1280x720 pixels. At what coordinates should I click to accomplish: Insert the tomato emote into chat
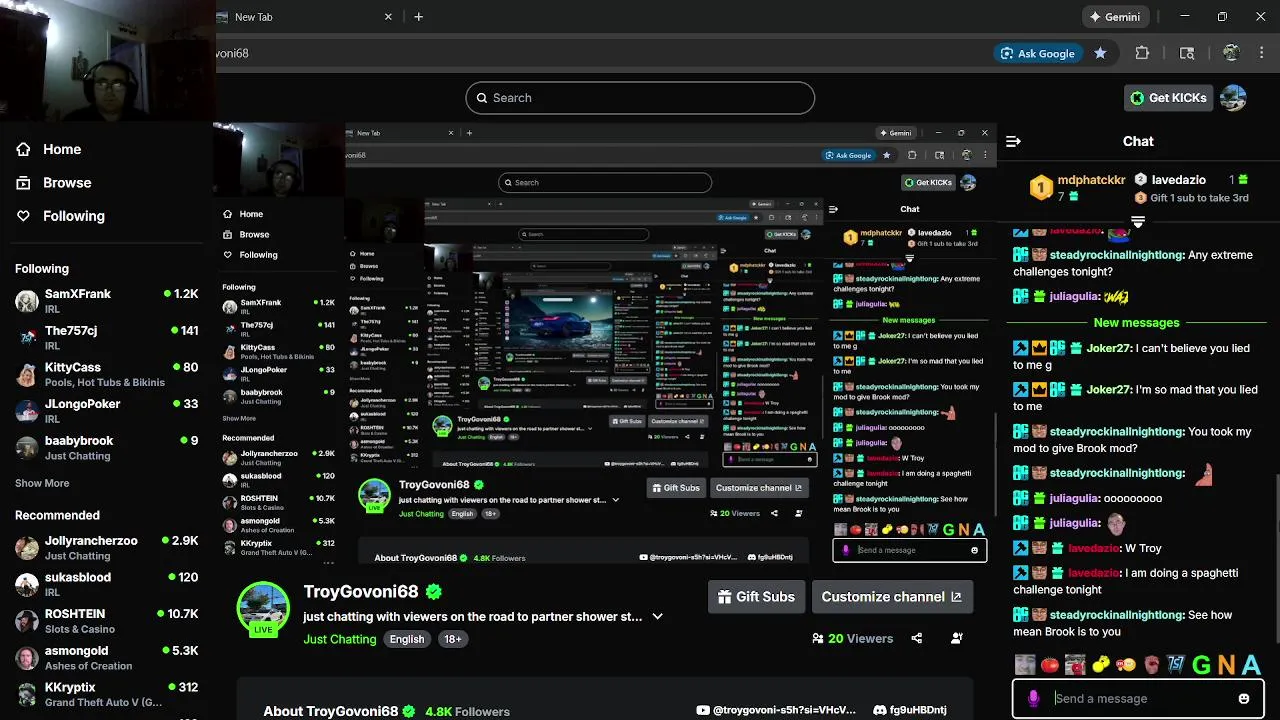click(1050, 665)
